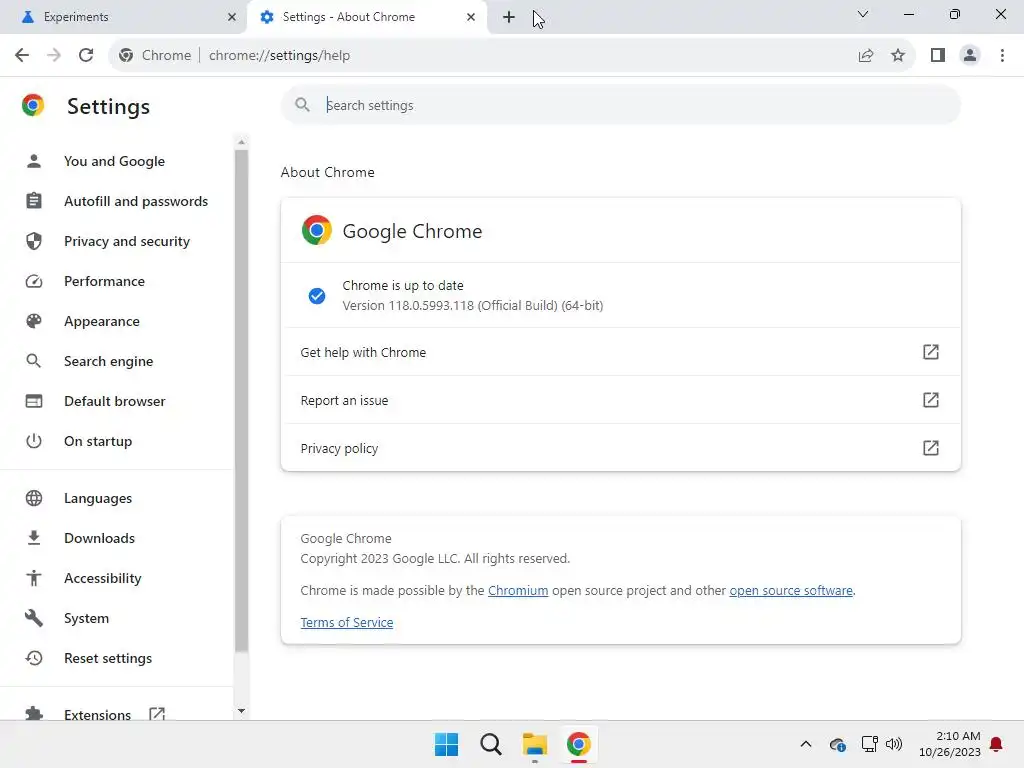Click the palette icon beside Appearance
This screenshot has width=1024, height=768.
click(x=34, y=321)
